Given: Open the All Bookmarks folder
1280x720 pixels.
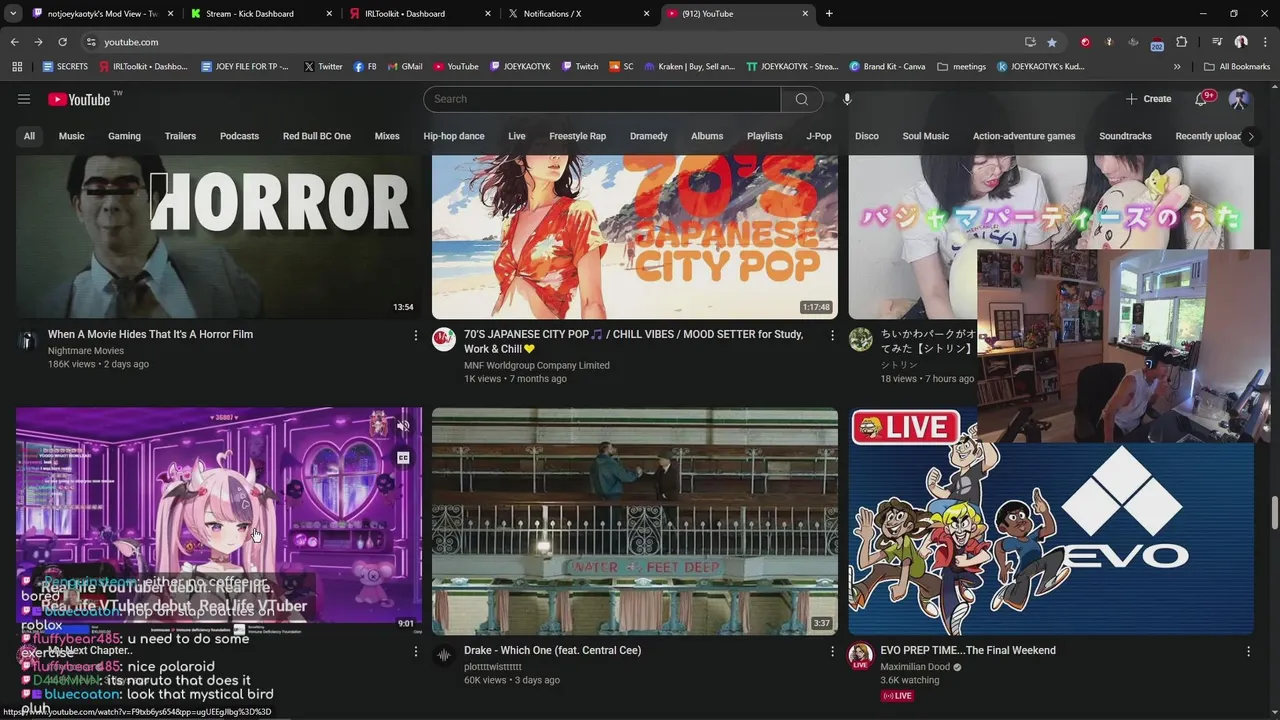Looking at the screenshot, I should [x=1237, y=67].
